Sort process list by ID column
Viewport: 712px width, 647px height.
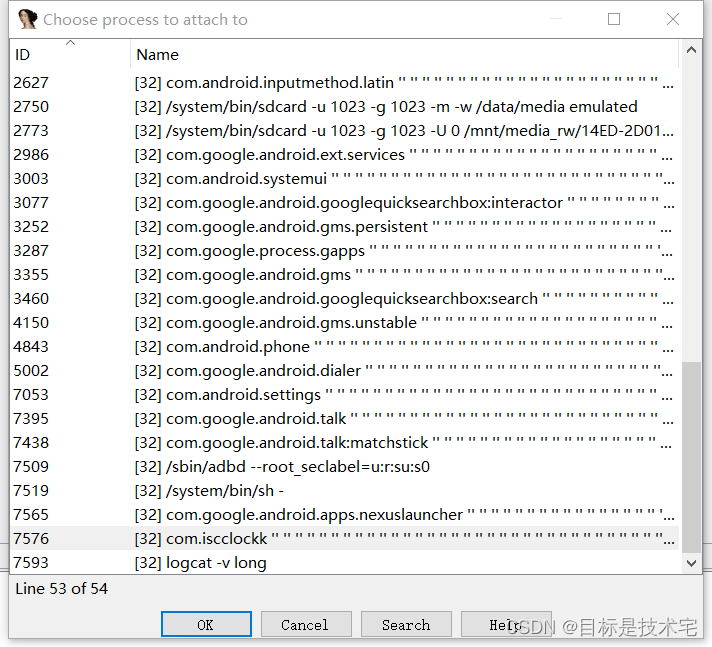(70, 55)
